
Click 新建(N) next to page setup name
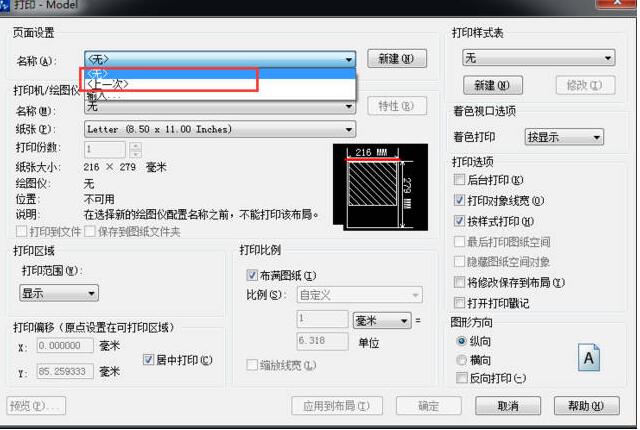point(397,59)
